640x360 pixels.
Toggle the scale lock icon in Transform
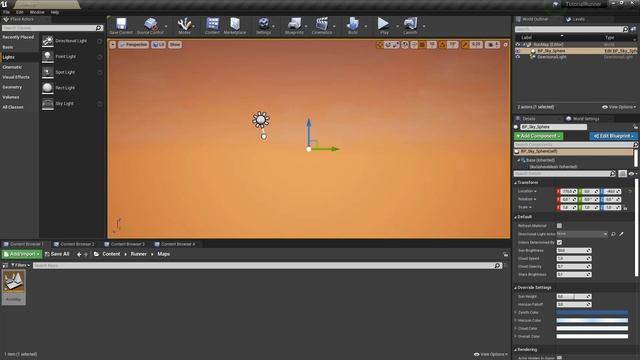[625, 208]
